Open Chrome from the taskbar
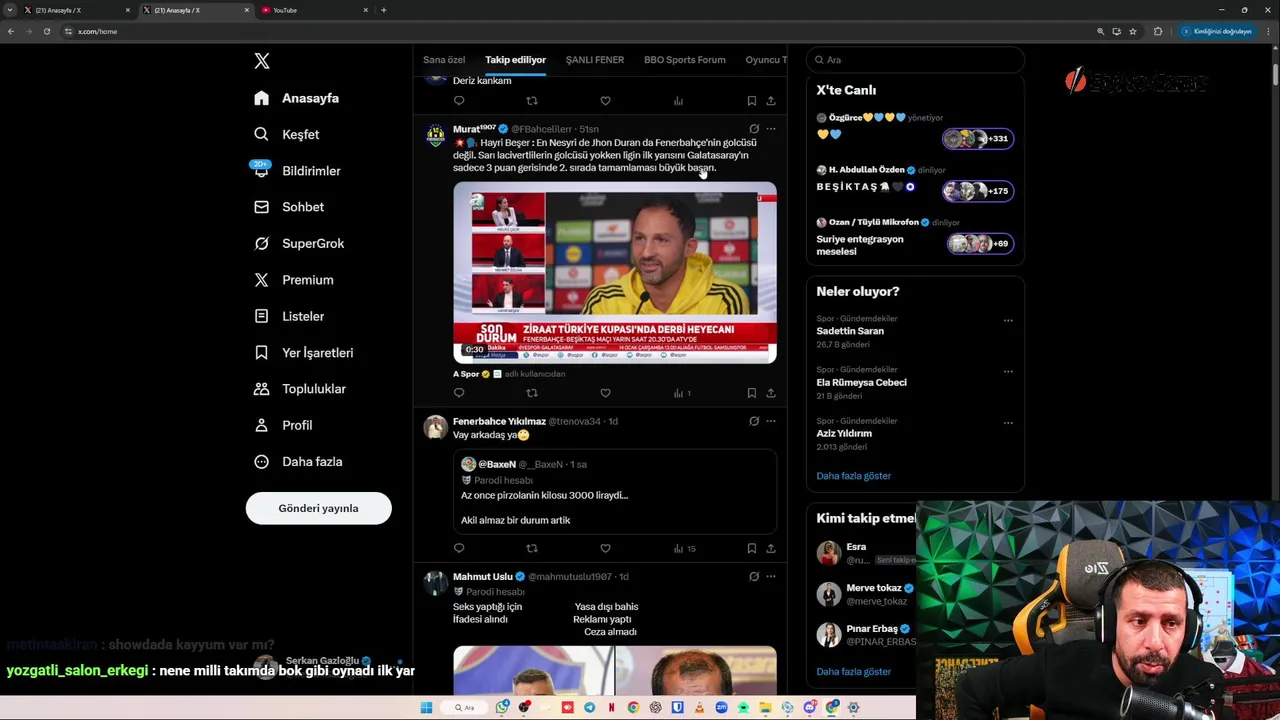 (x=633, y=708)
